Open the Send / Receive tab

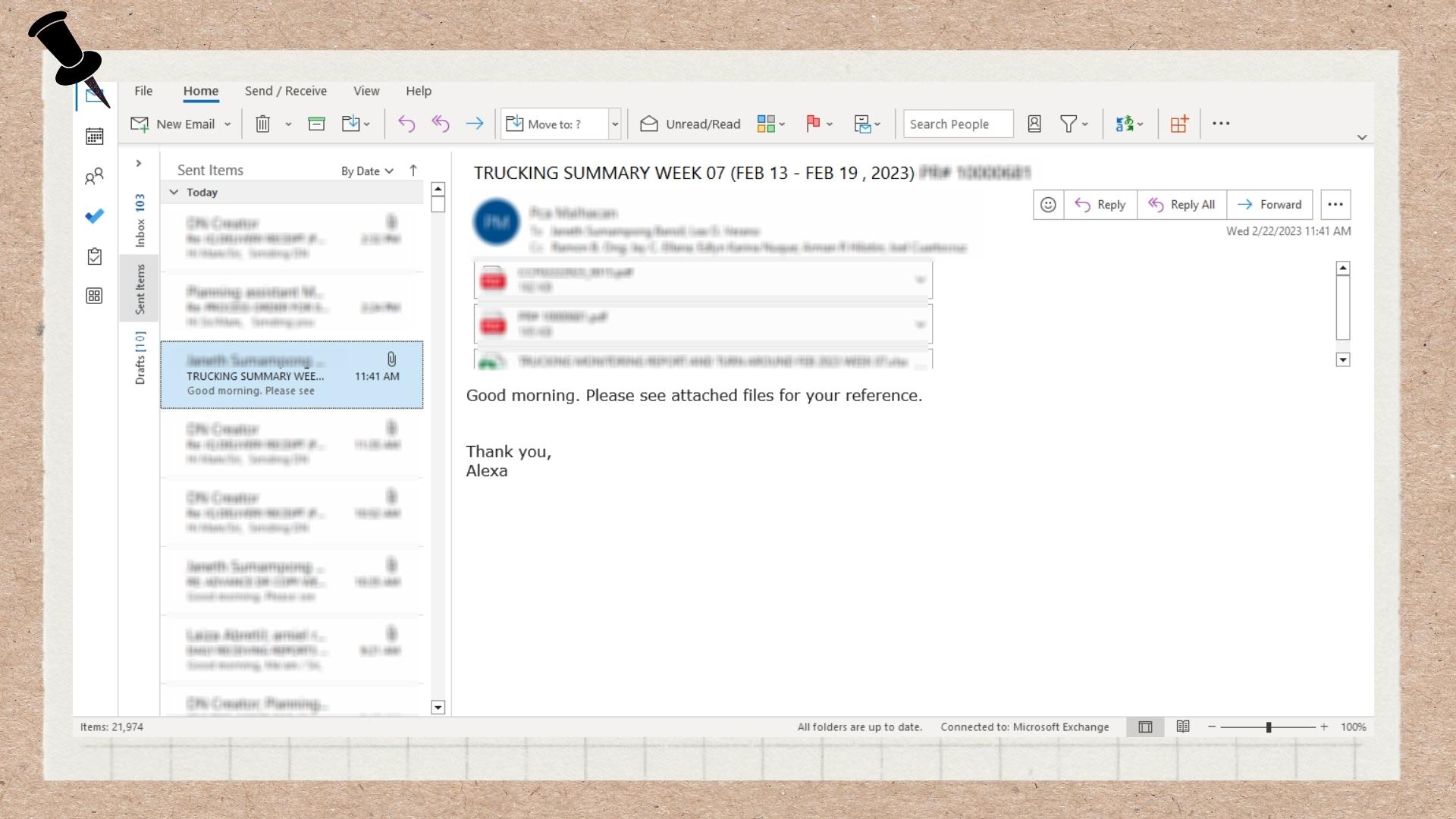click(285, 91)
